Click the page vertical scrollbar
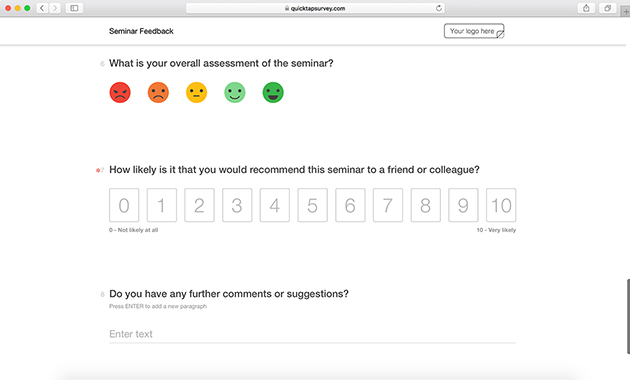The image size is (630, 380). 628,316
